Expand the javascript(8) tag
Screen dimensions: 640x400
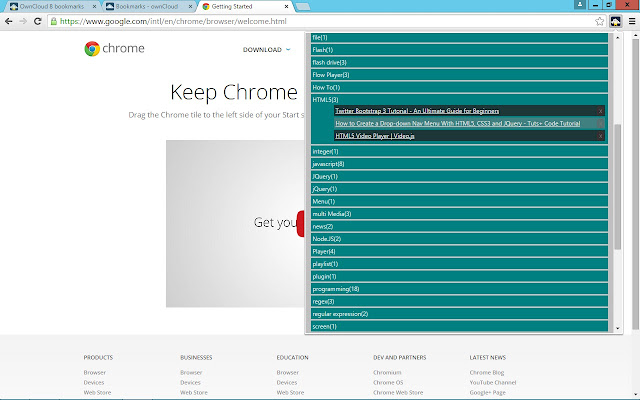pos(459,164)
